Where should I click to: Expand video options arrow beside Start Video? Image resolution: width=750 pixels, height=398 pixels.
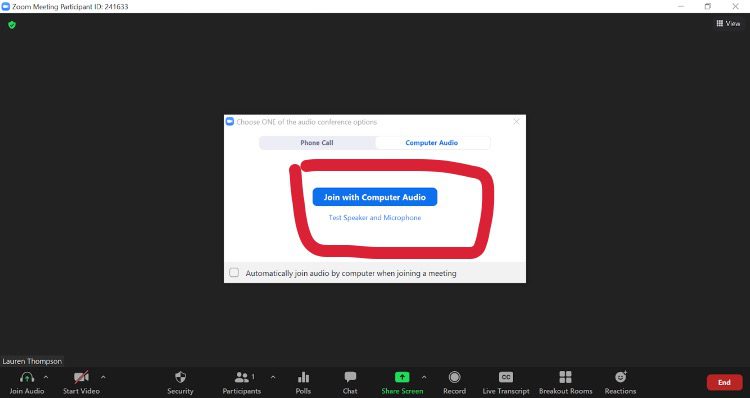tap(103, 377)
